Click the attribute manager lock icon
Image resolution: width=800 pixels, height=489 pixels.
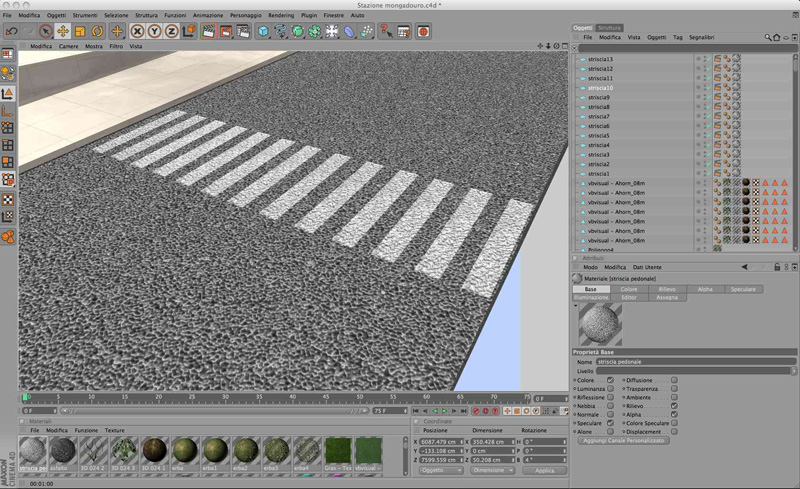click(x=777, y=267)
